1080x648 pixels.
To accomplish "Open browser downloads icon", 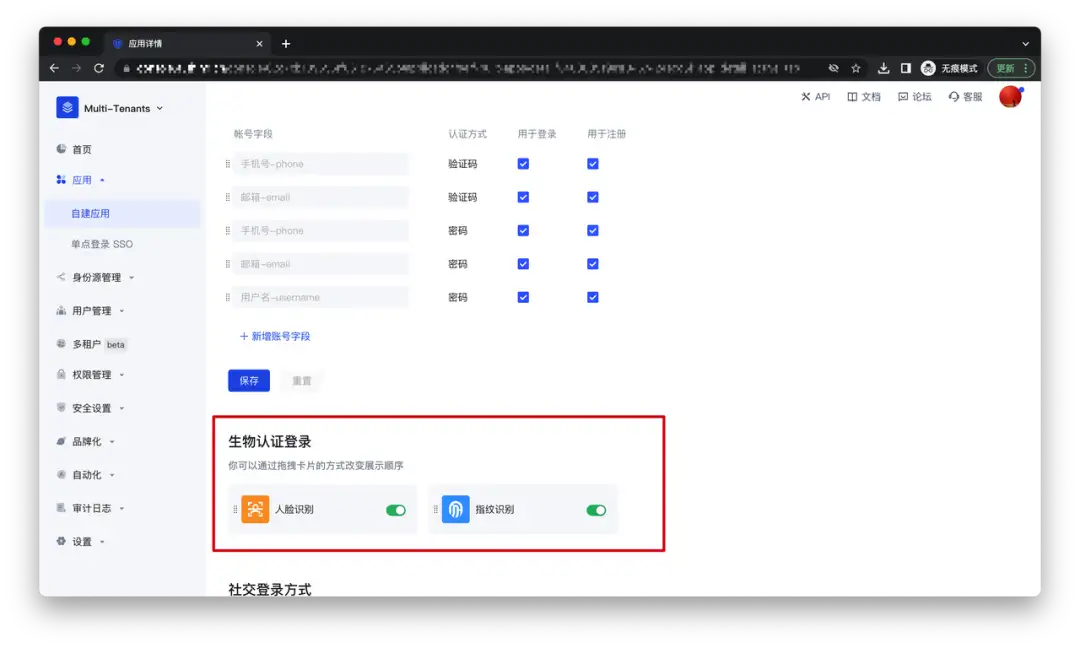I will pos(883,68).
